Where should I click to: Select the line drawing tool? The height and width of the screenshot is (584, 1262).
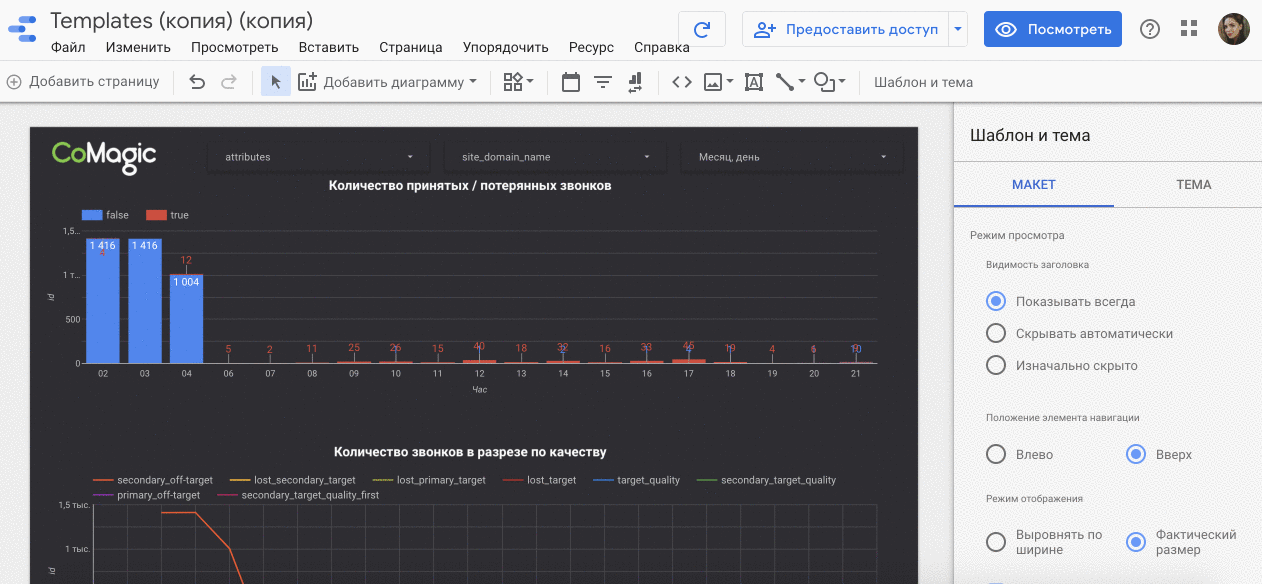(785, 82)
